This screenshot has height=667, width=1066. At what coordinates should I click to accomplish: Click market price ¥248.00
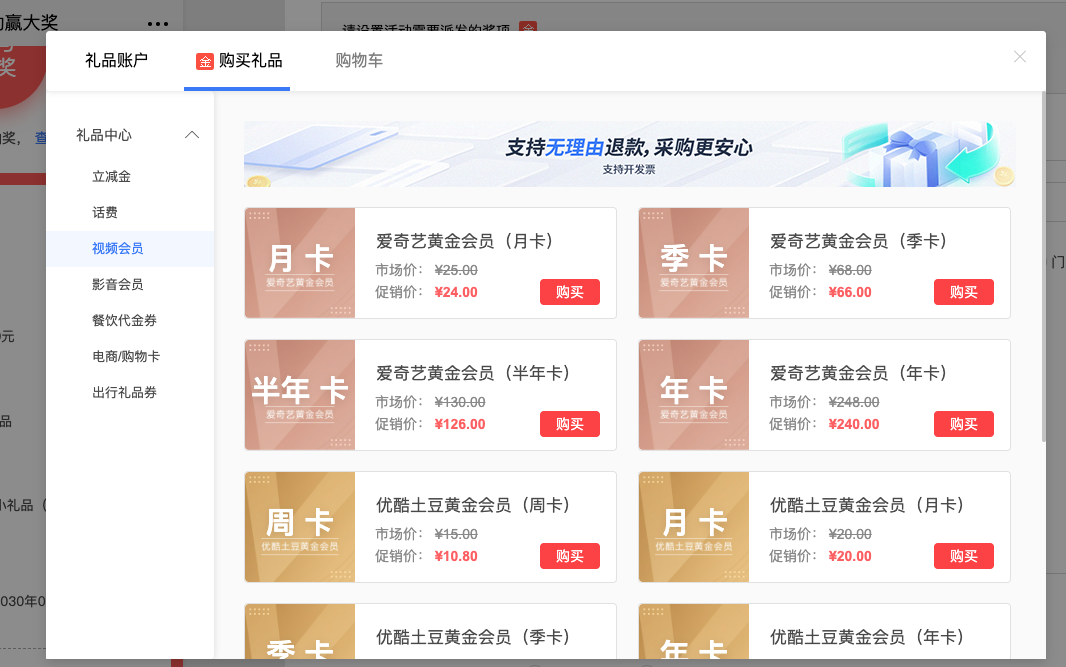(854, 403)
